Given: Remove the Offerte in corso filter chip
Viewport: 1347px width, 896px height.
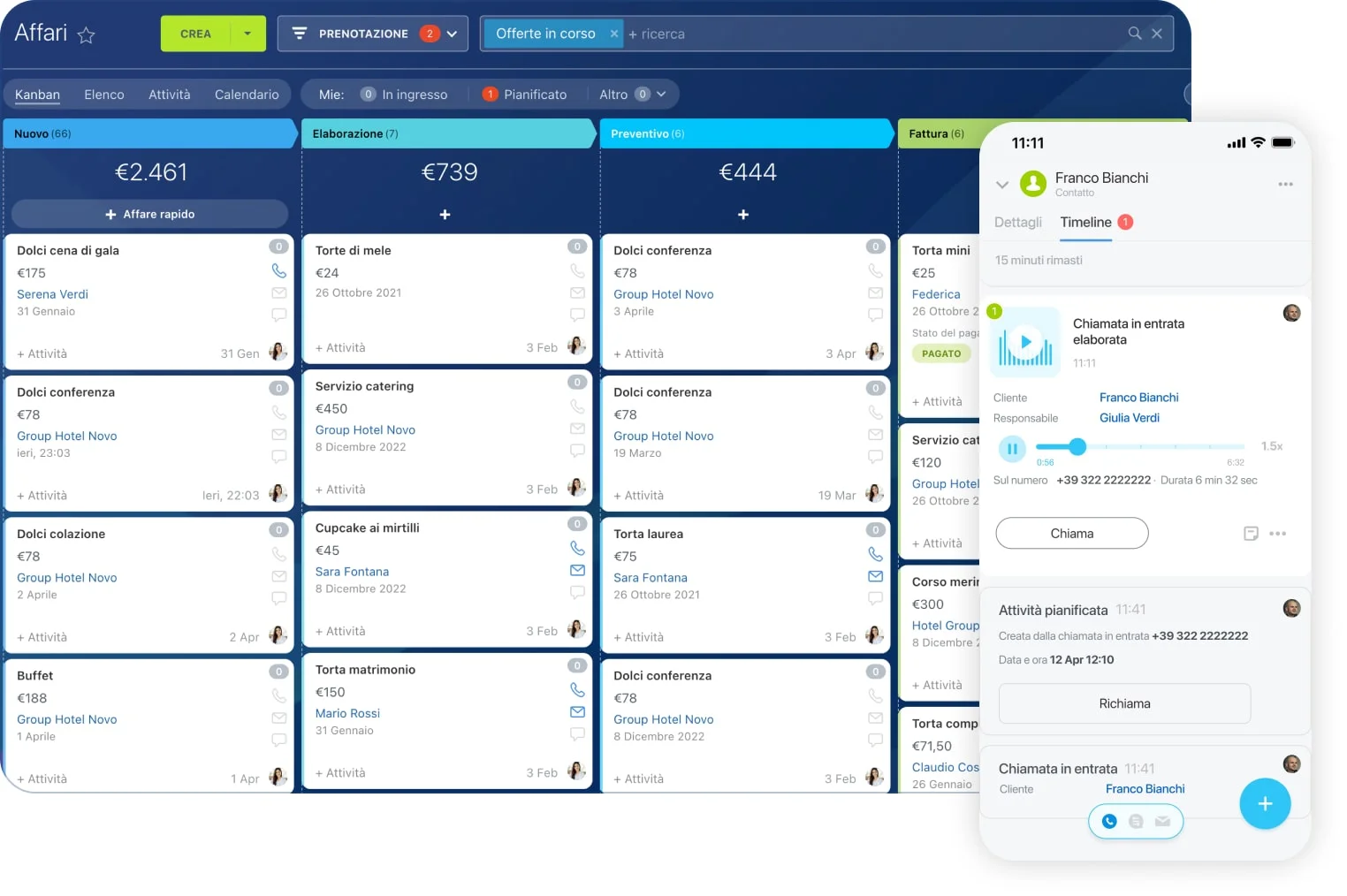Looking at the screenshot, I should (613, 34).
